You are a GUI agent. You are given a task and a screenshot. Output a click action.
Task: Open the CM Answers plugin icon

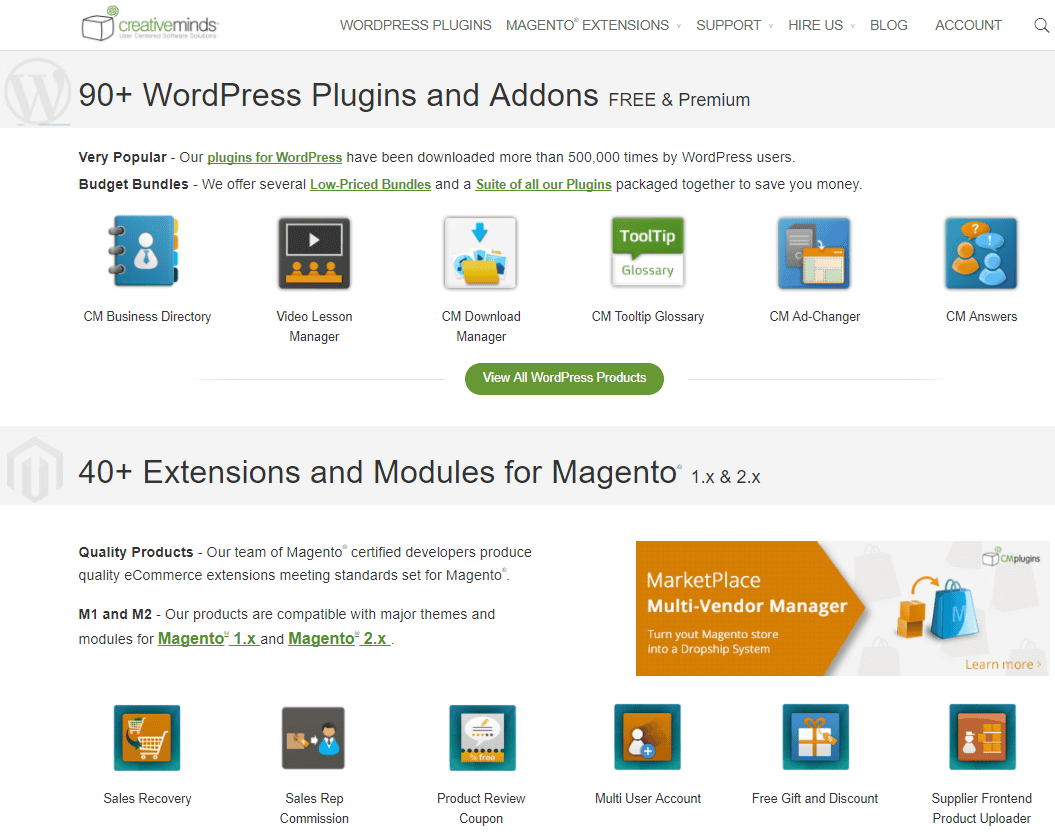point(981,253)
